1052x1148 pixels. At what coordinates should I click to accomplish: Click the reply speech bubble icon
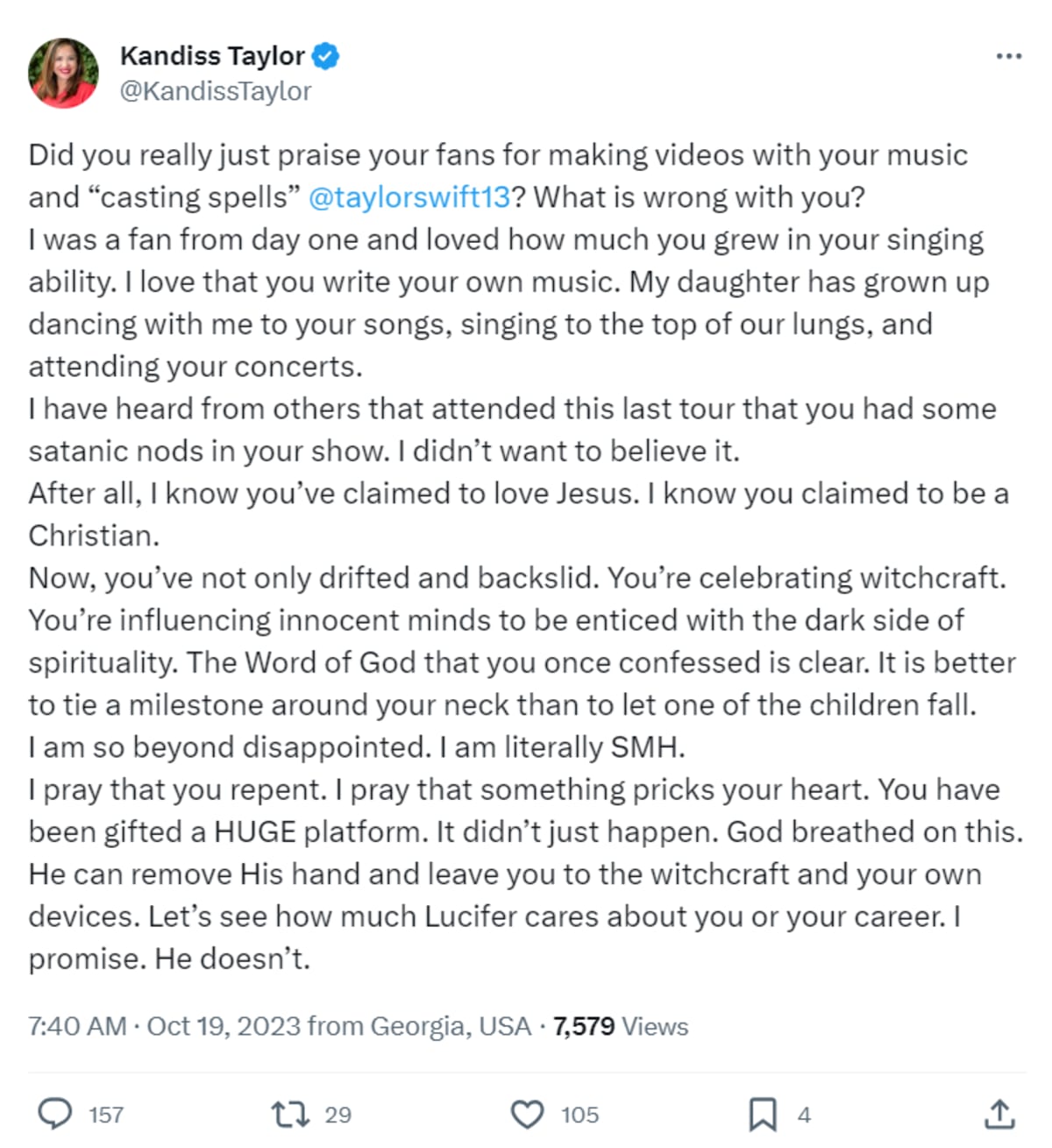click(x=55, y=1114)
